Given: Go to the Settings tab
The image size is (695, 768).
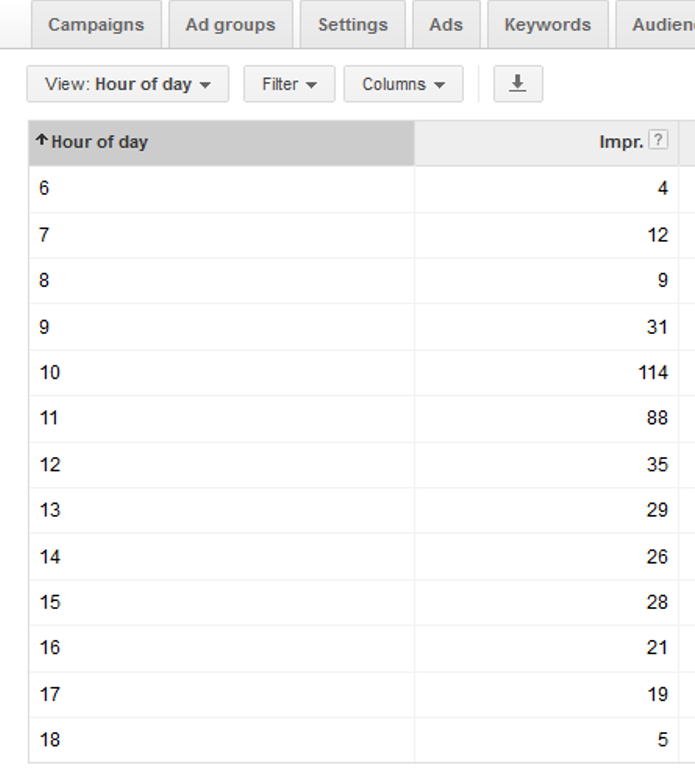Looking at the screenshot, I should point(353,24).
